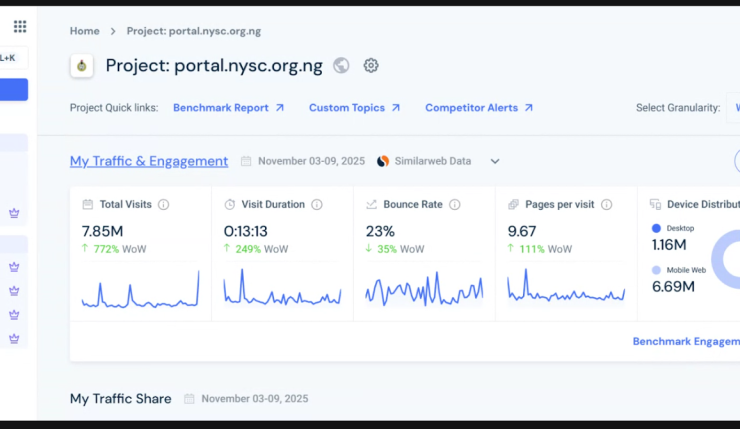Open Custom Topics quick link
The image size is (740, 429).
(x=354, y=108)
